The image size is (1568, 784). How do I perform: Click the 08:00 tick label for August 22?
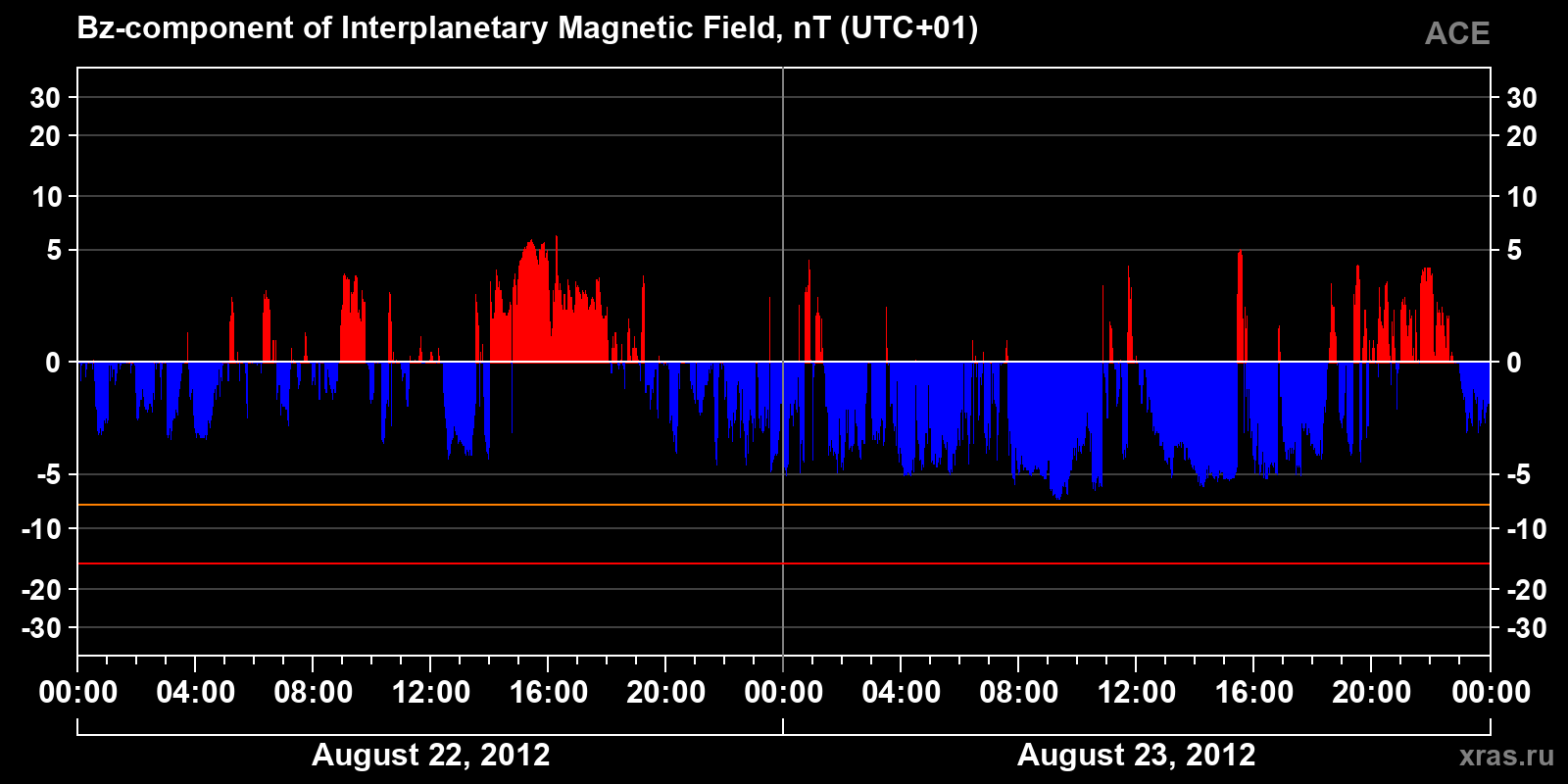[314, 692]
